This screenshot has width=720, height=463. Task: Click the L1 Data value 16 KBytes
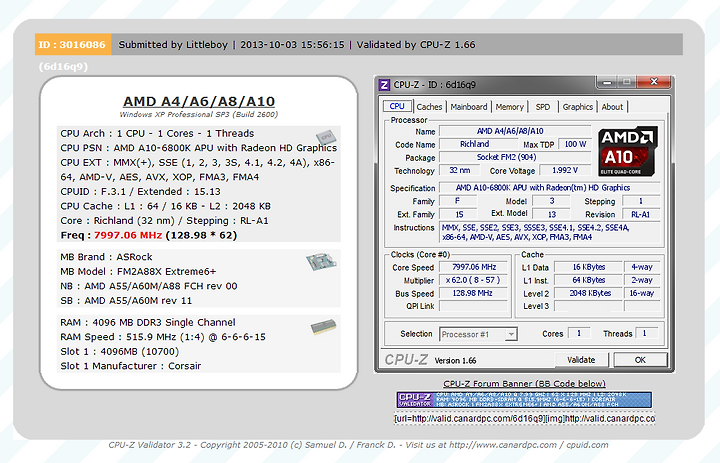[x=588, y=267]
